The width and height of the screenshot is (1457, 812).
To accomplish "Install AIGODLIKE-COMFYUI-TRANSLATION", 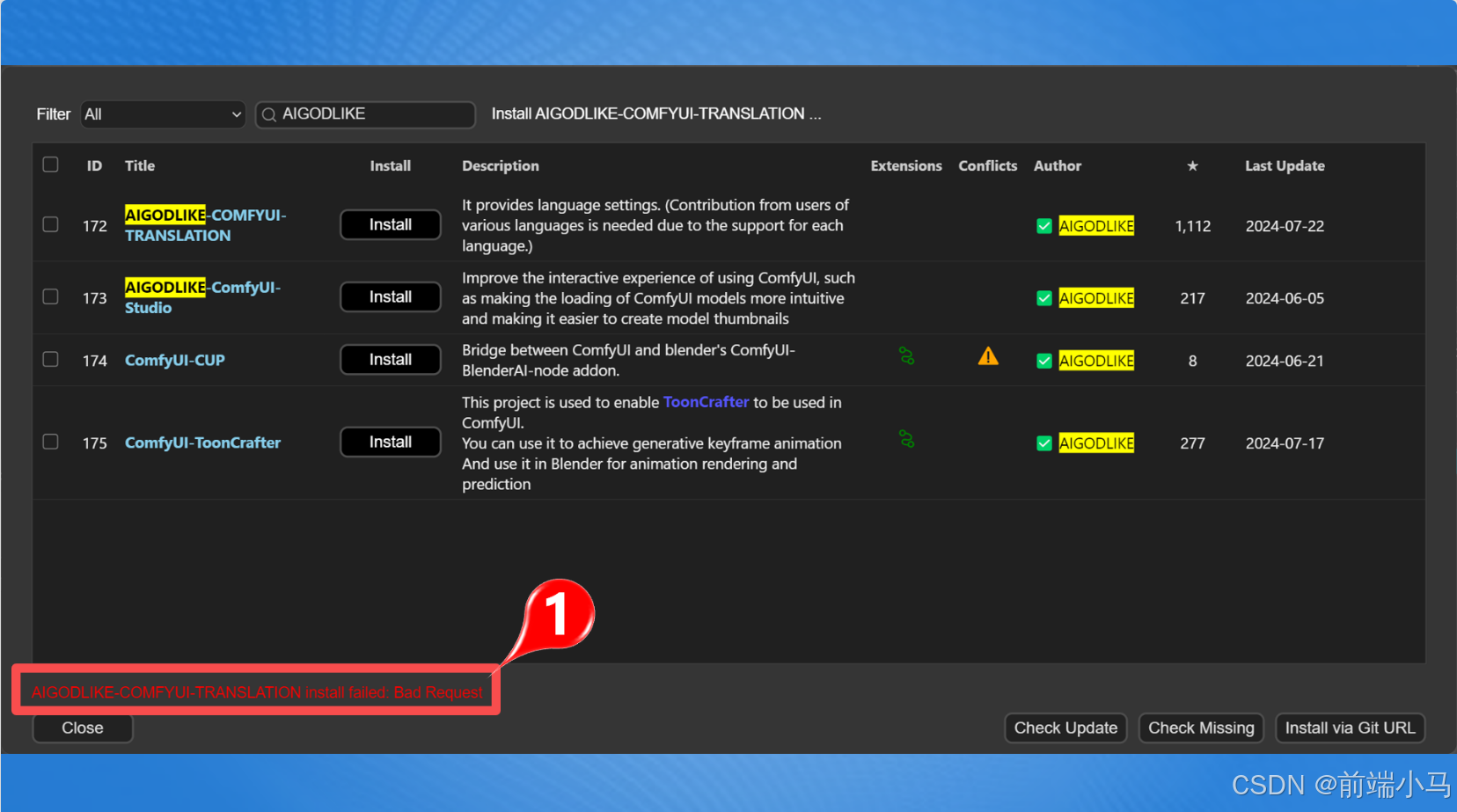I will pyautogui.click(x=391, y=224).
